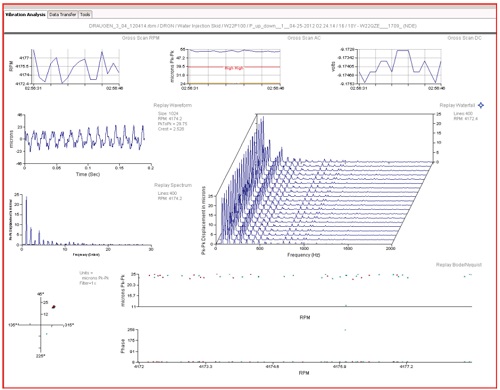
Task: Click the 4177.2 RPM axis tick label
Action: (x=407, y=367)
